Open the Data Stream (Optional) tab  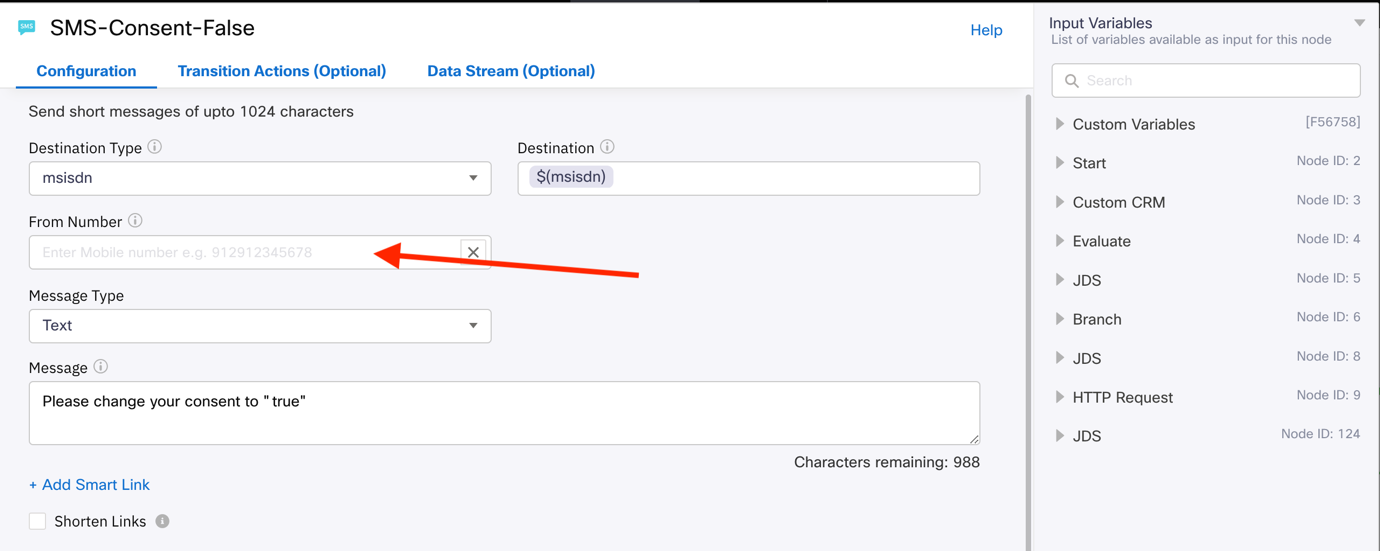[x=511, y=71]
